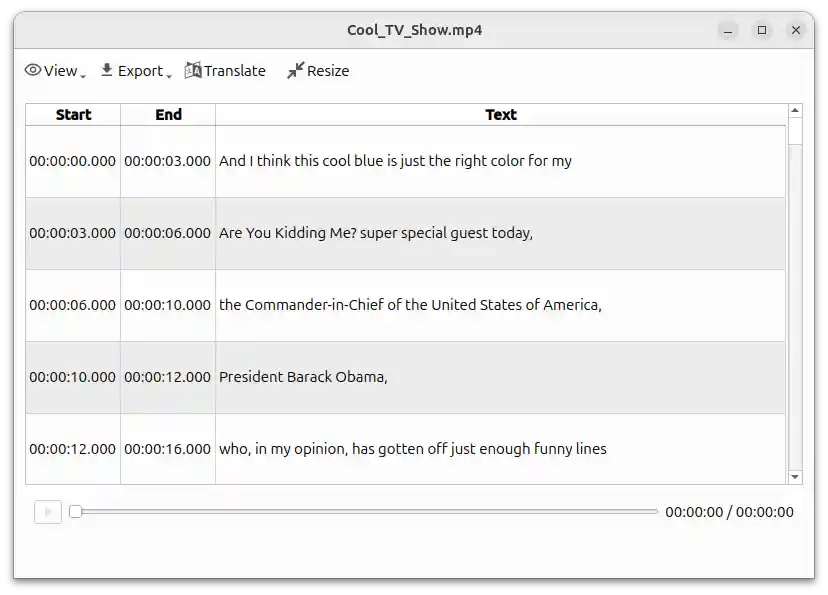This screenshot has height=595, width=828.
Task: Click the Text column header
Action: (500, 114)
